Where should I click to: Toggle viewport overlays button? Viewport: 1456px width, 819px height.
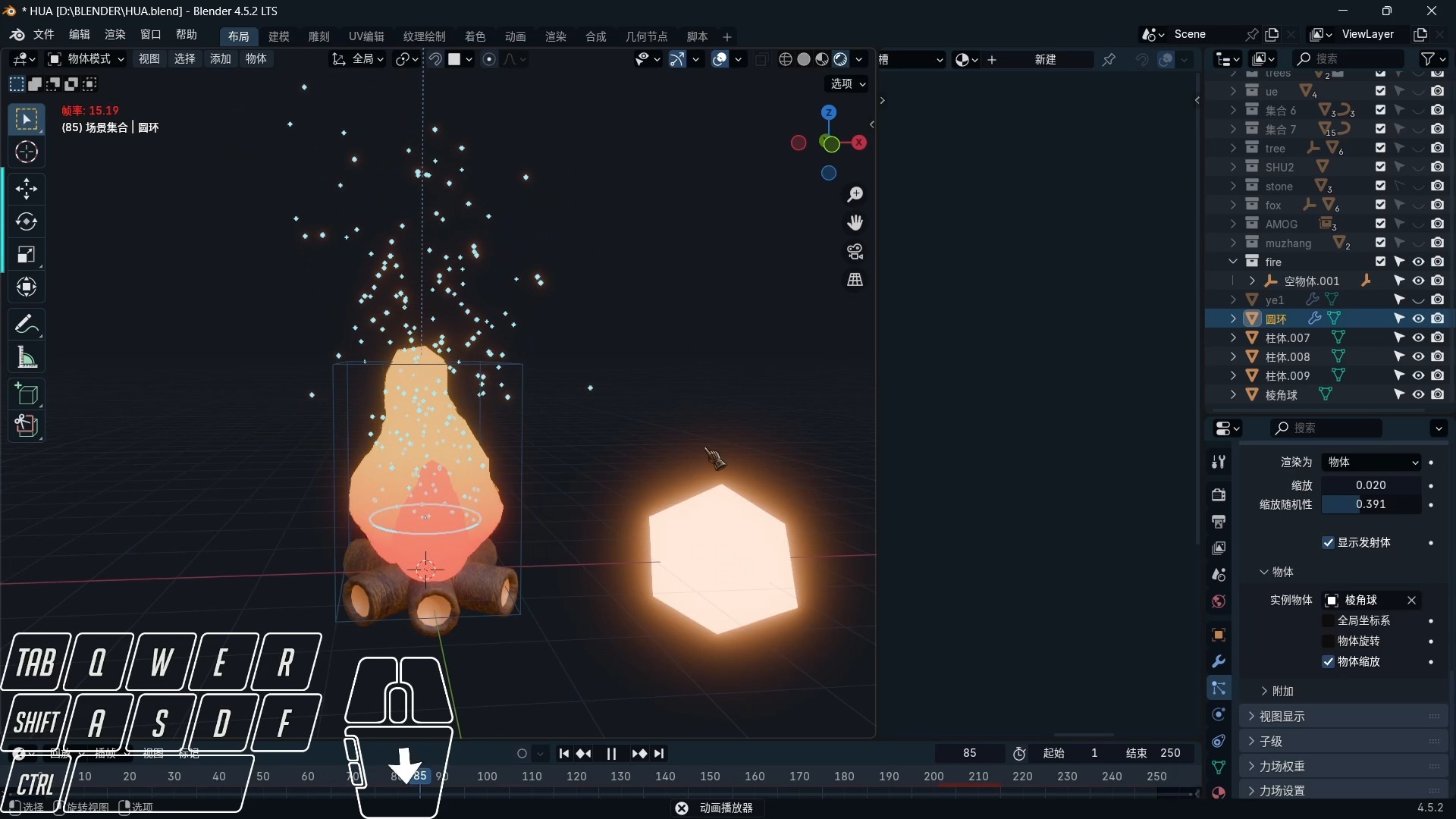click(x=720, y=59)
